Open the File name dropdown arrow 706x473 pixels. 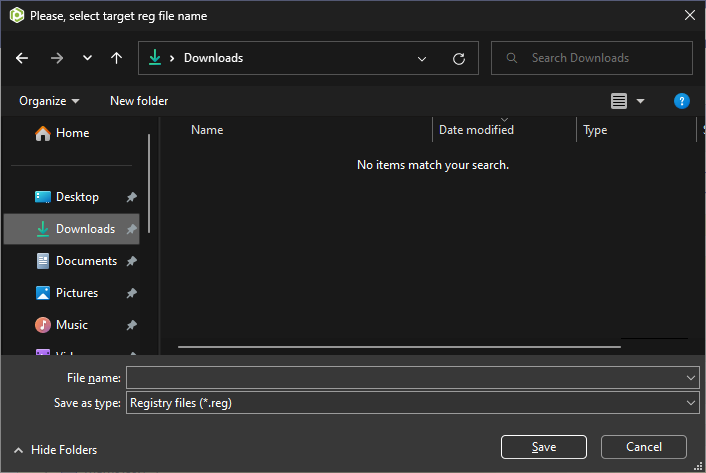tap(691, 378)
